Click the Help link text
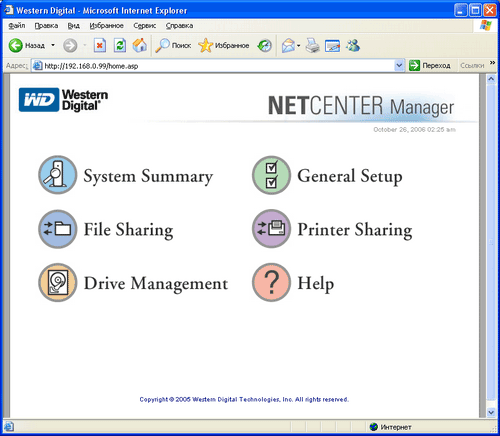The height and width of the screenshot is (436, 500). [x=315, y=284]
